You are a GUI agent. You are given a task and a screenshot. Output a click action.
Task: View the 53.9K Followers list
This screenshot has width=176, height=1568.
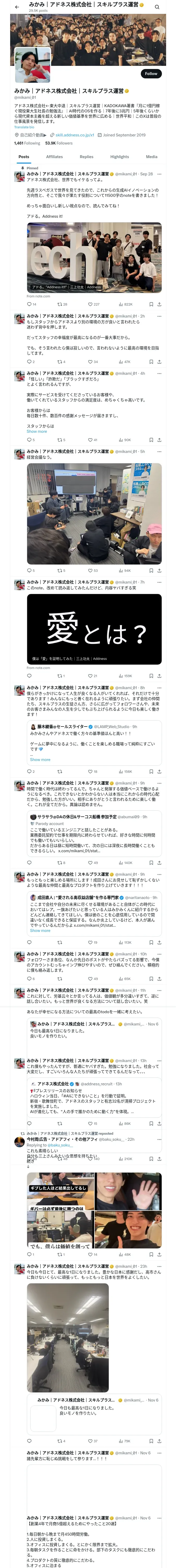coord(59,143)
